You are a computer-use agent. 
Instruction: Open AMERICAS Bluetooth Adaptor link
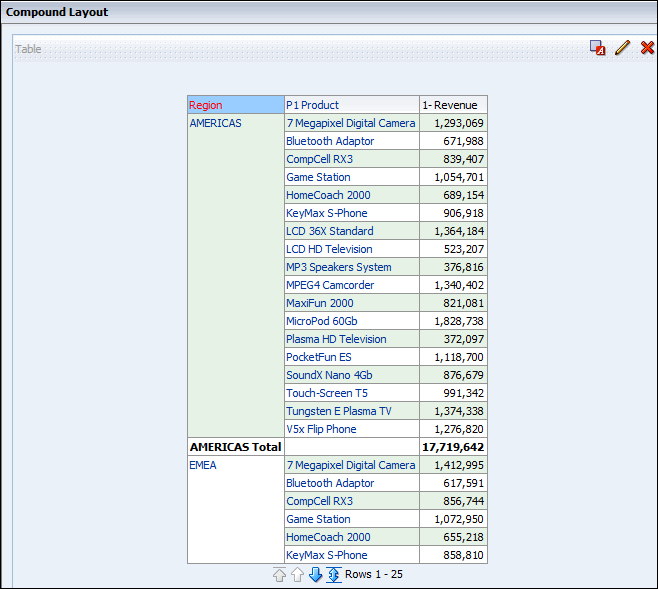(330, 141)
